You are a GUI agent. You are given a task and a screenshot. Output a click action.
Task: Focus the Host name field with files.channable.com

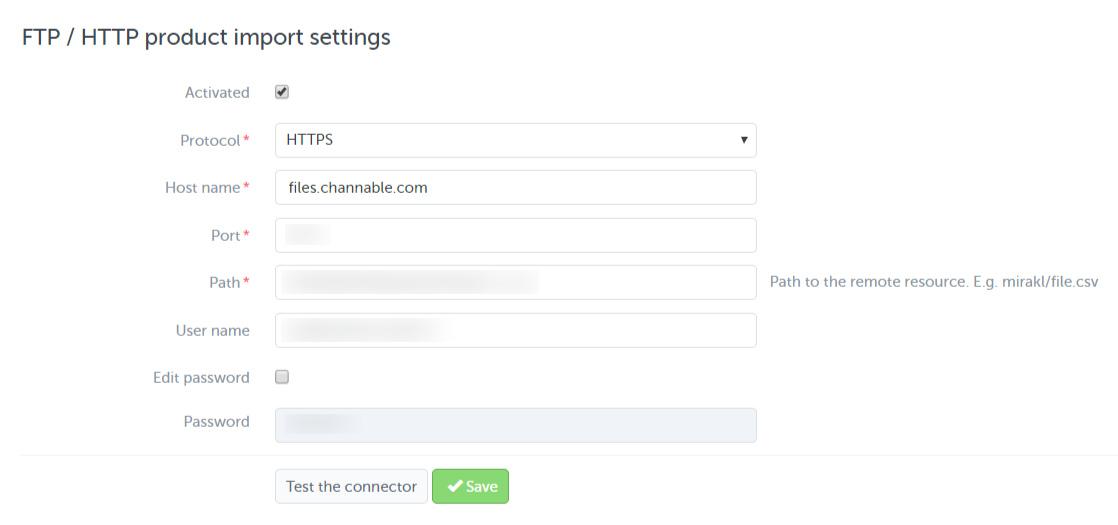[x=515, y=187]
